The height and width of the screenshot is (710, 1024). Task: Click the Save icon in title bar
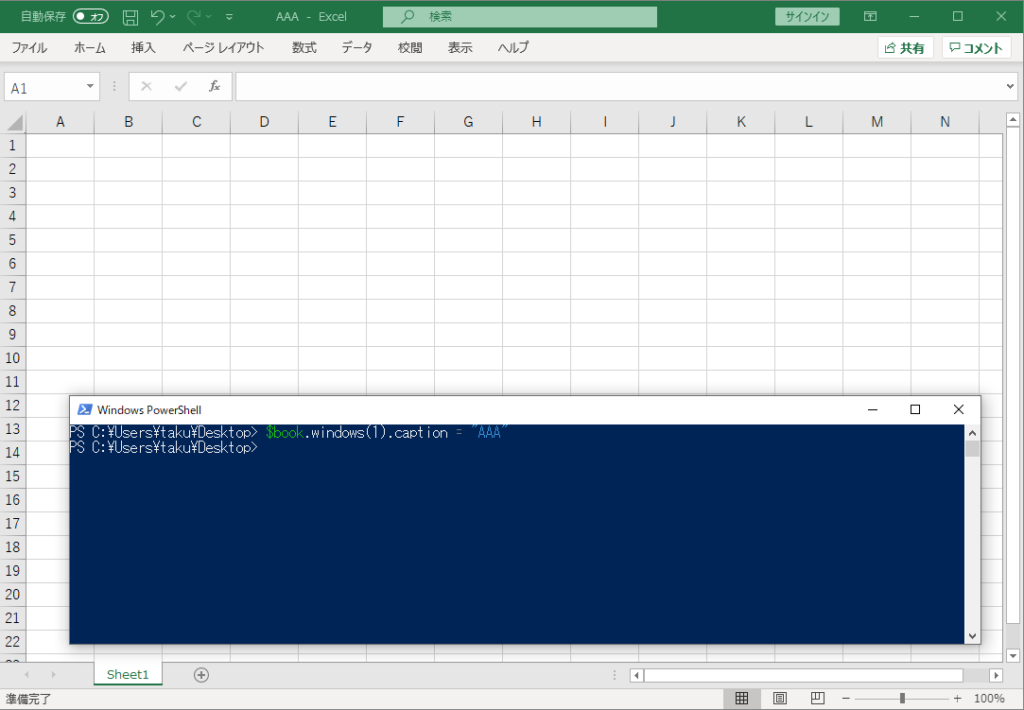point(130,17)
